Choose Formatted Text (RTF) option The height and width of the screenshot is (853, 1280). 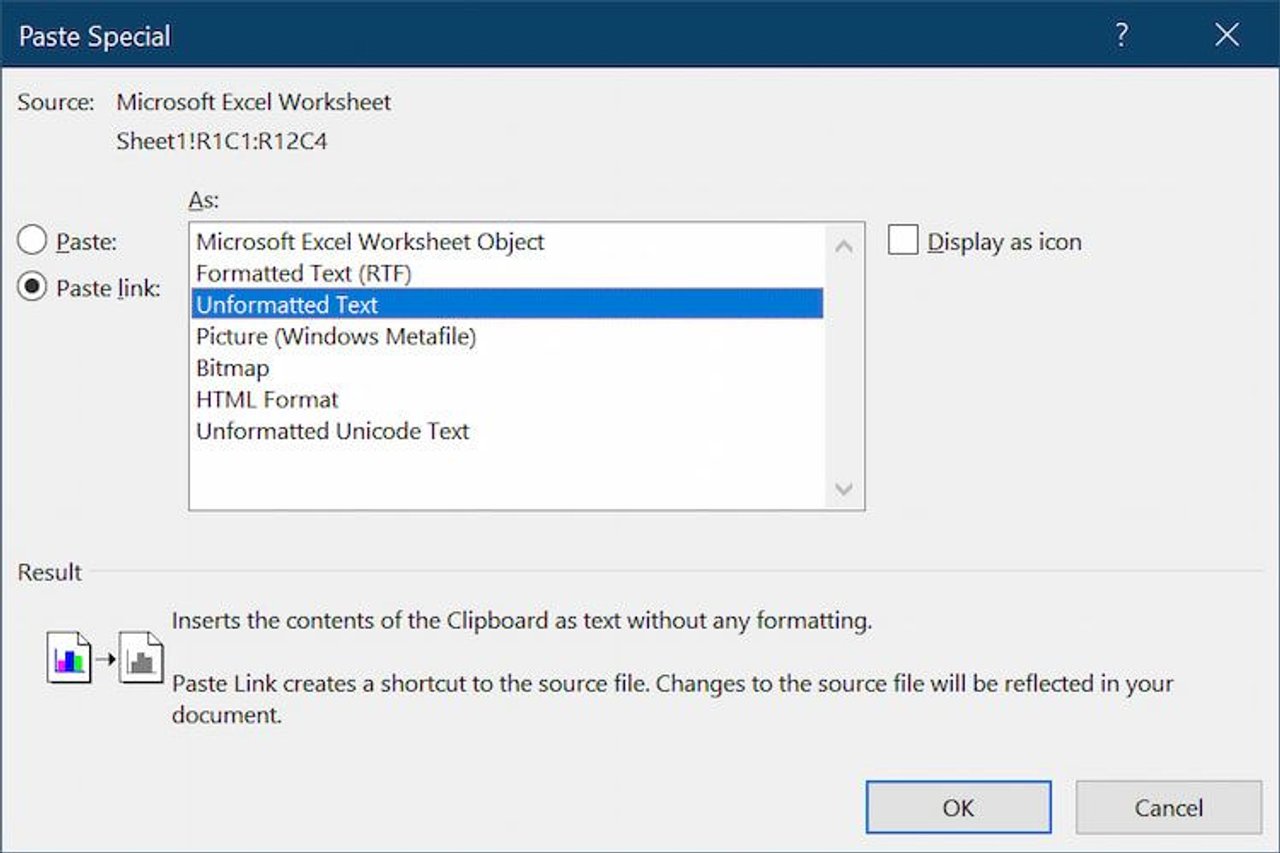click(x=304, y=273)
